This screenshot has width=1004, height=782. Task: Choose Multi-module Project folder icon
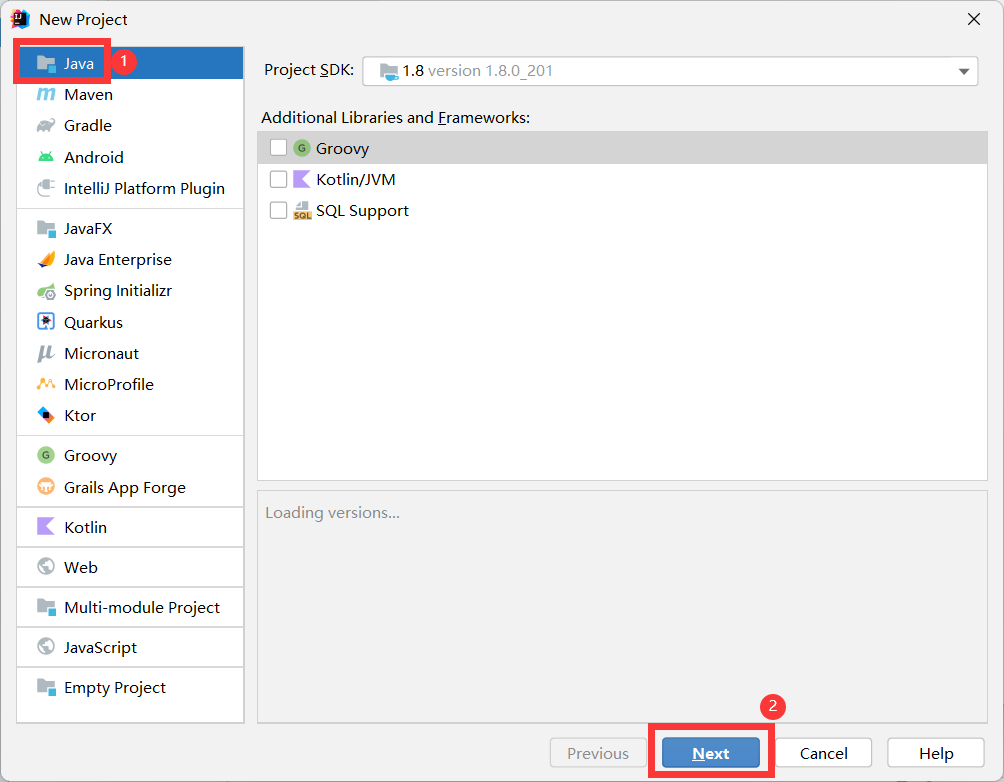point(46,607)
